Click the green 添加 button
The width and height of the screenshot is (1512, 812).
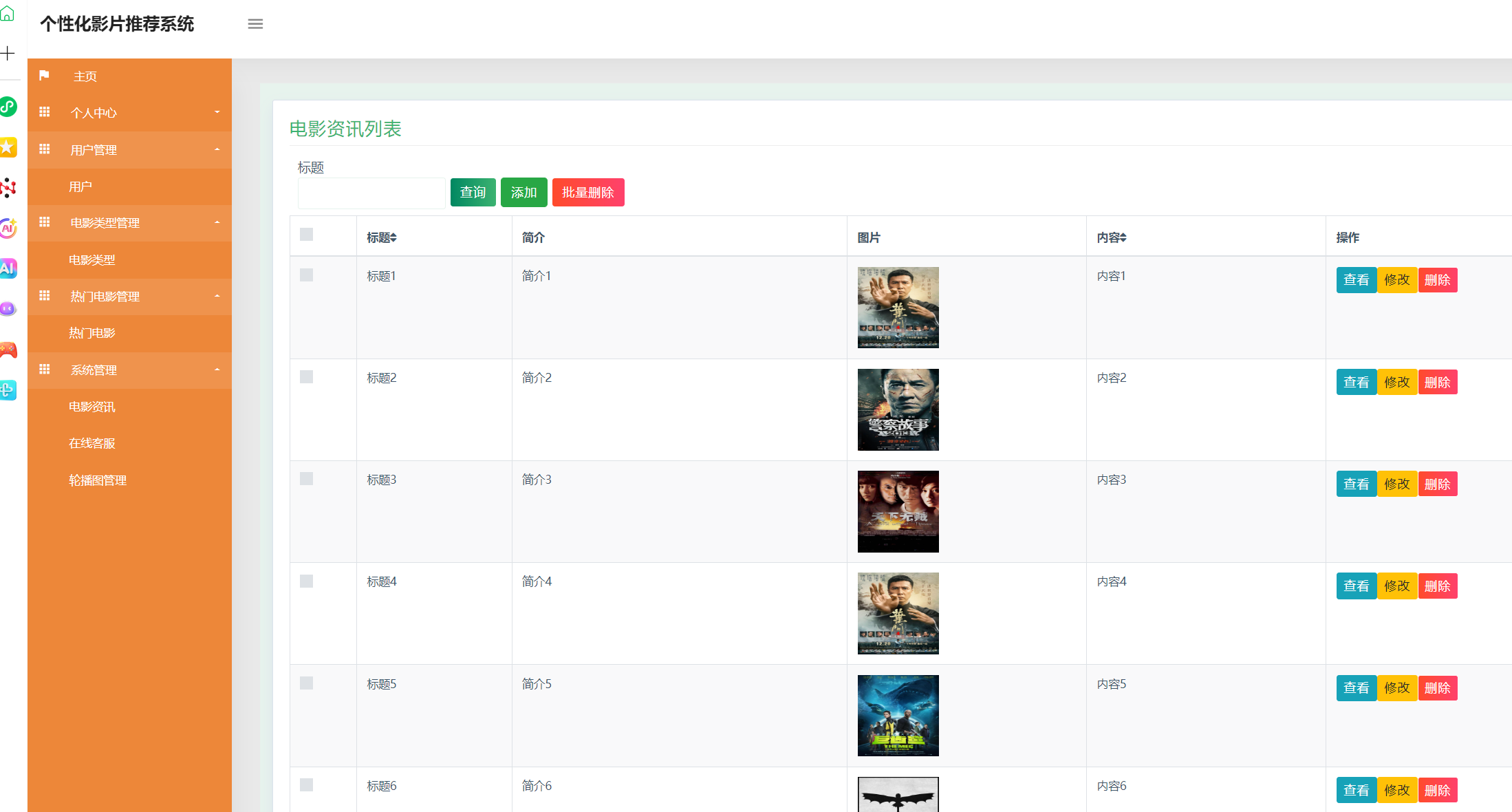523,193
